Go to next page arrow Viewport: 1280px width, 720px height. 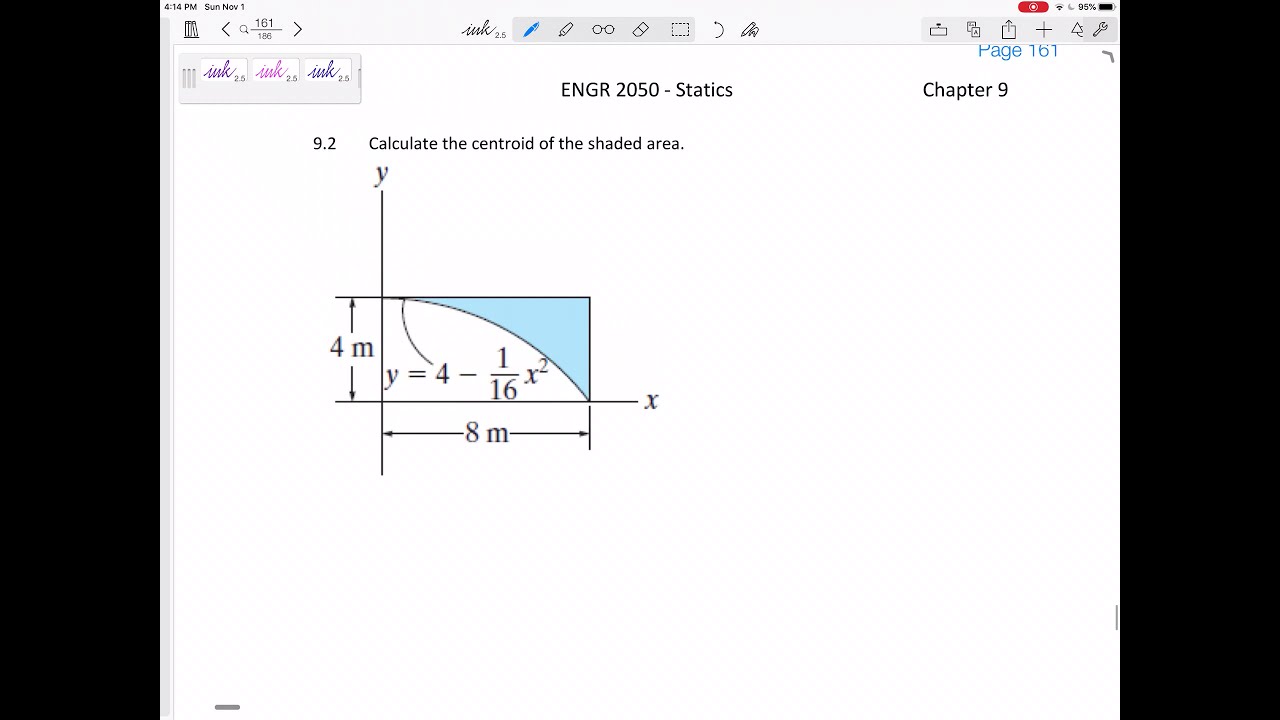[297, 30]
